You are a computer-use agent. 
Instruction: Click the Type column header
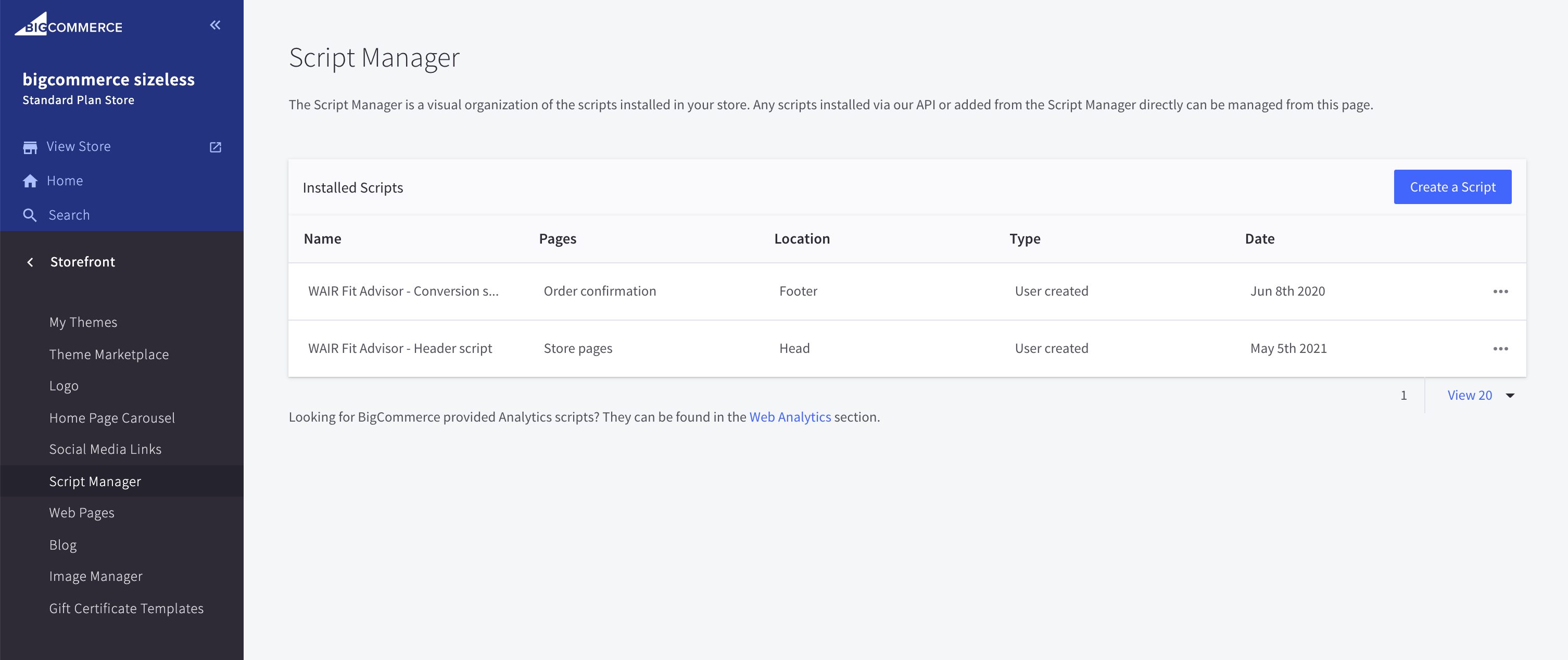pos(1025,239)
